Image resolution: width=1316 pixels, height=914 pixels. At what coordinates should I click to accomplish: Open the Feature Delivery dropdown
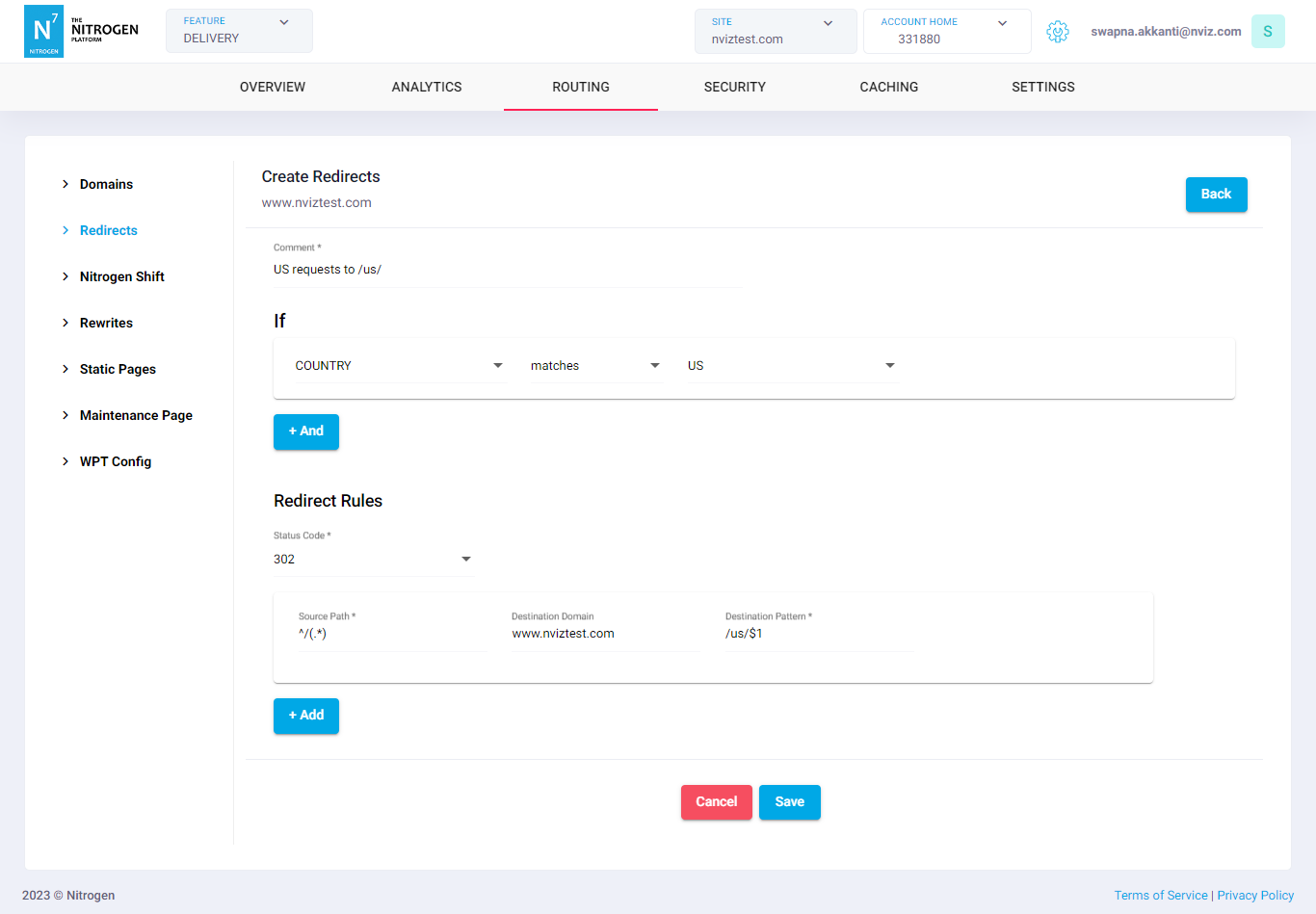(x=239, y=31)
